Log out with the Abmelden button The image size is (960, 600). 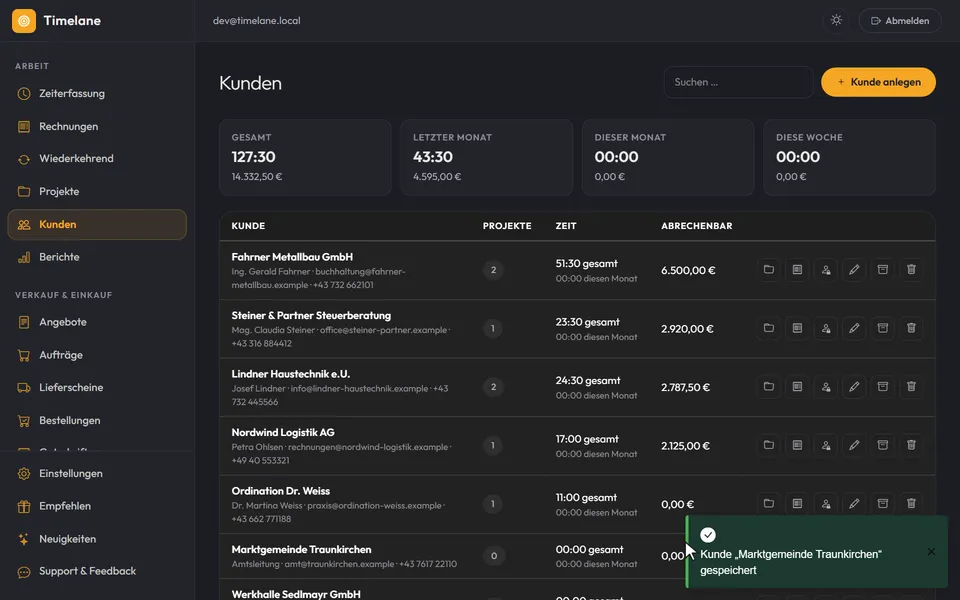click(x=900, y=21)
